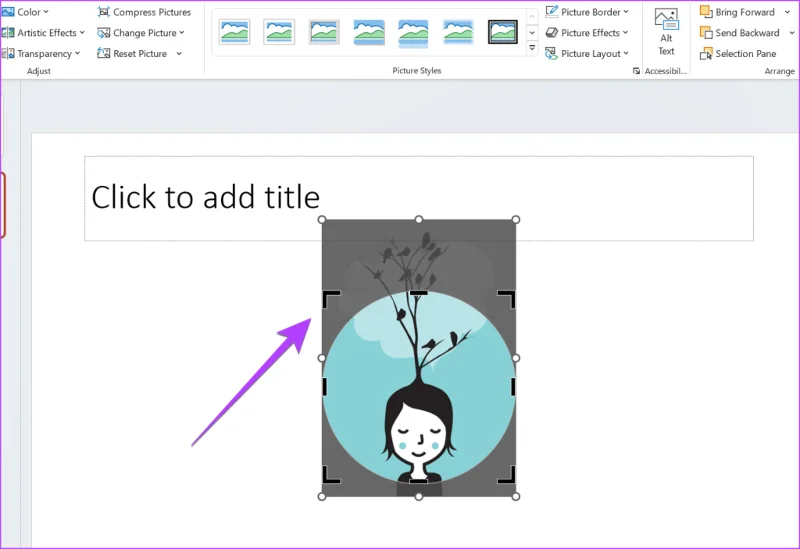Click the top-right corner crop handle
This screenshot has height=549, width=800.
(x=507, y=299)
